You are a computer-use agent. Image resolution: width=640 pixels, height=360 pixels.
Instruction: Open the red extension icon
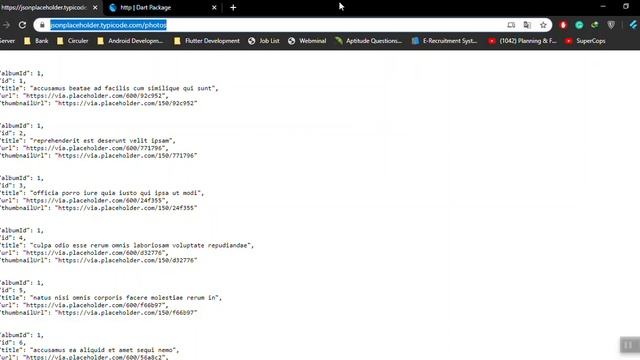tap(563, 25)
